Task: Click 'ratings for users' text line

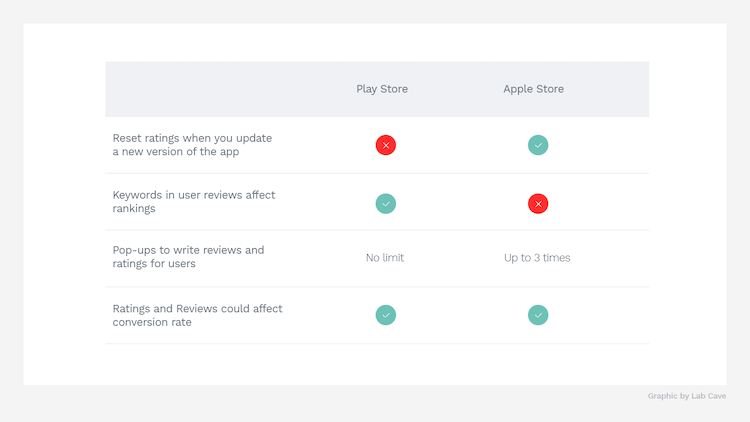Action: coord(154,264)
